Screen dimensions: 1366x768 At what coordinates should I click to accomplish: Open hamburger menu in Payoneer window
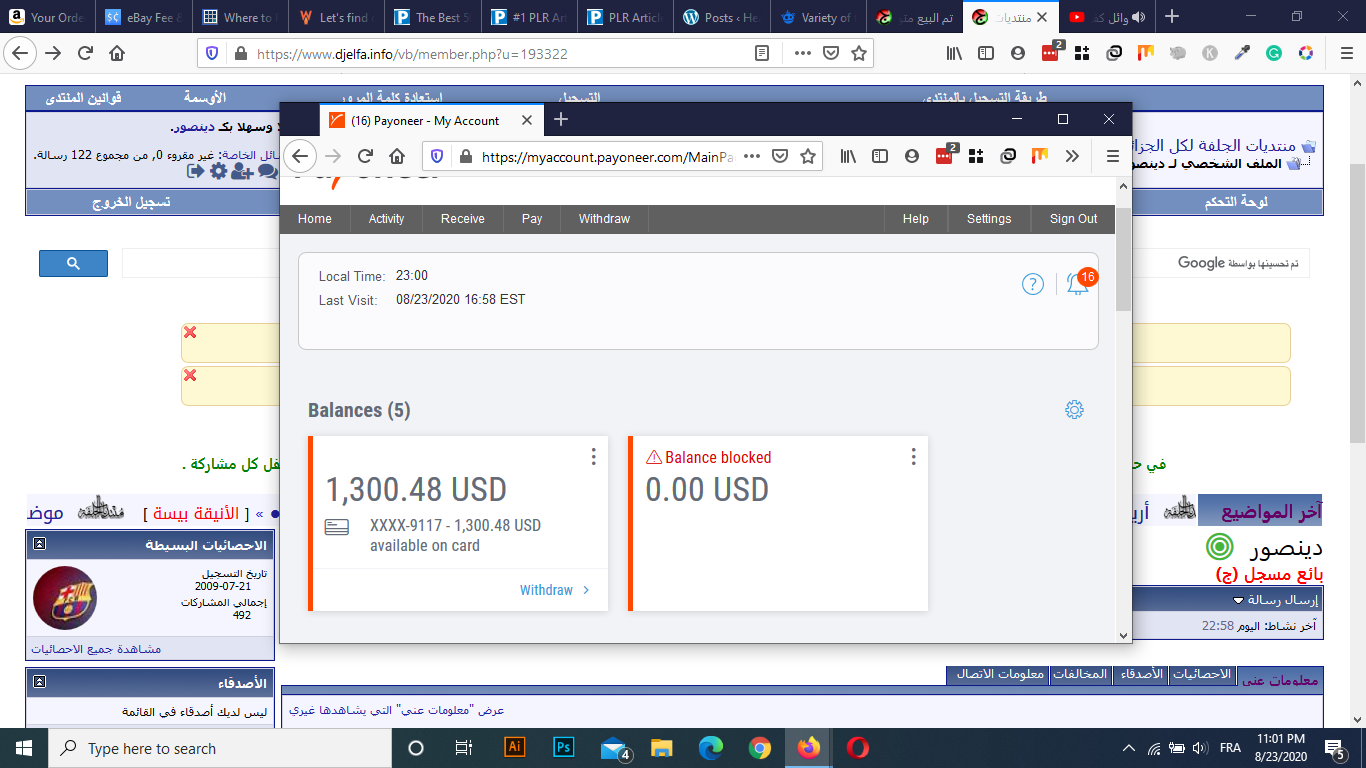point(1113,156)
